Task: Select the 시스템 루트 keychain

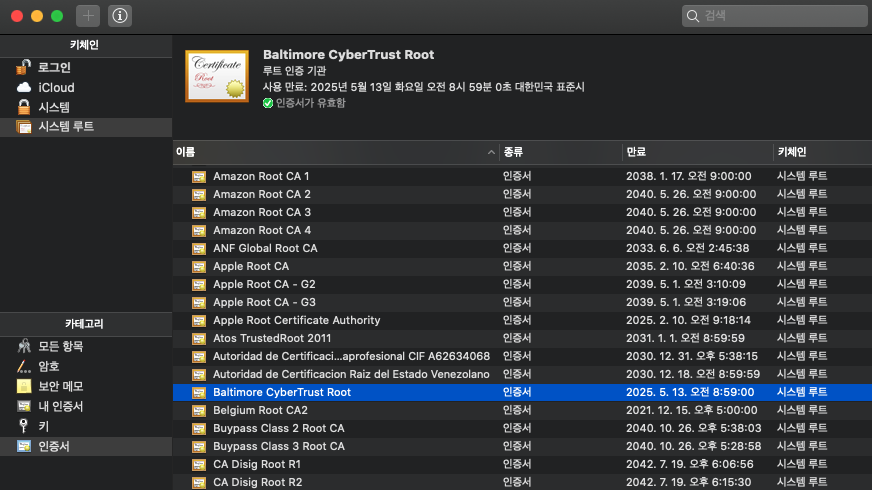Action: pyautogui.click(x=86, y=127)
